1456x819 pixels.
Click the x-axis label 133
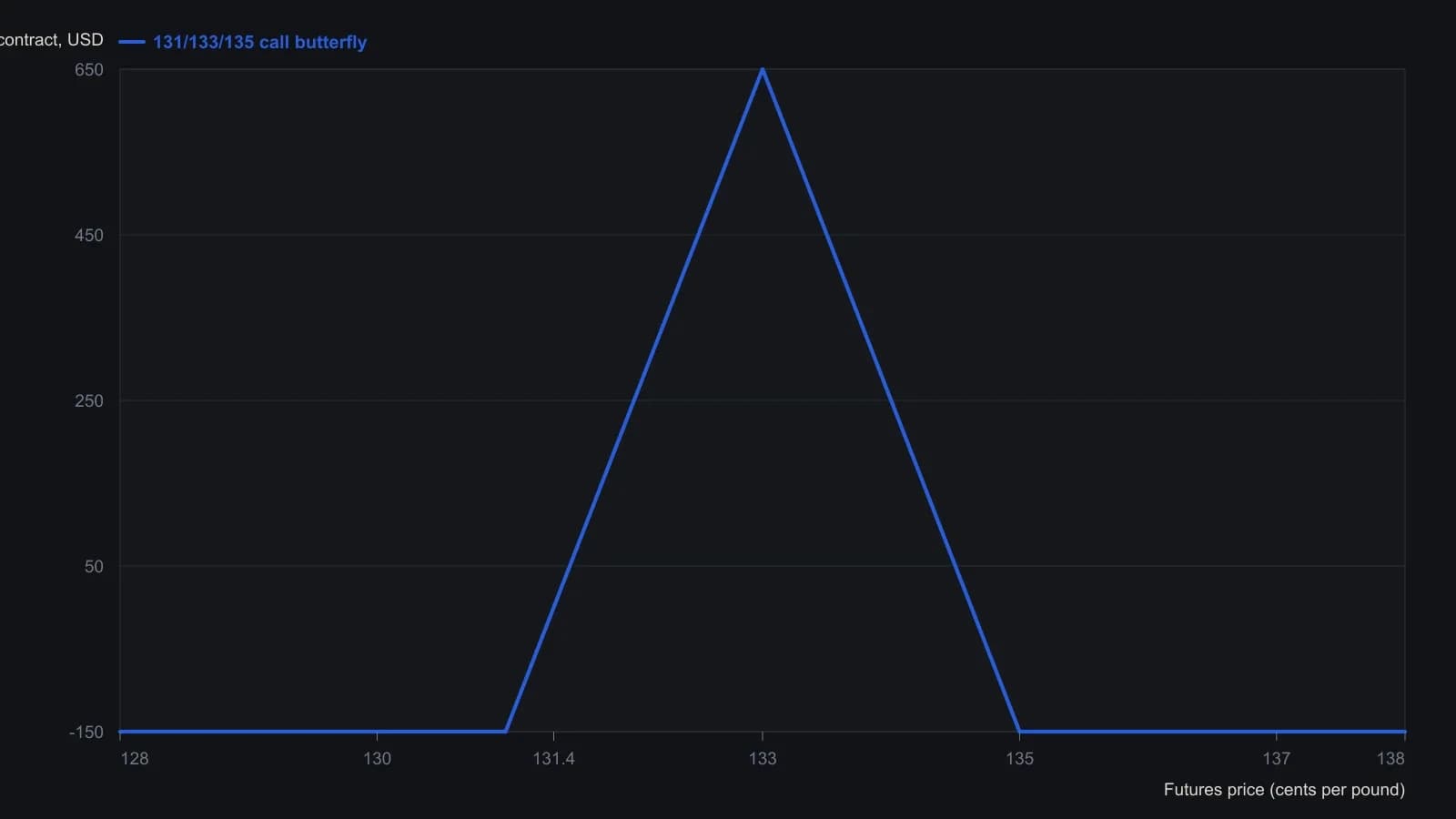(763, 759)
